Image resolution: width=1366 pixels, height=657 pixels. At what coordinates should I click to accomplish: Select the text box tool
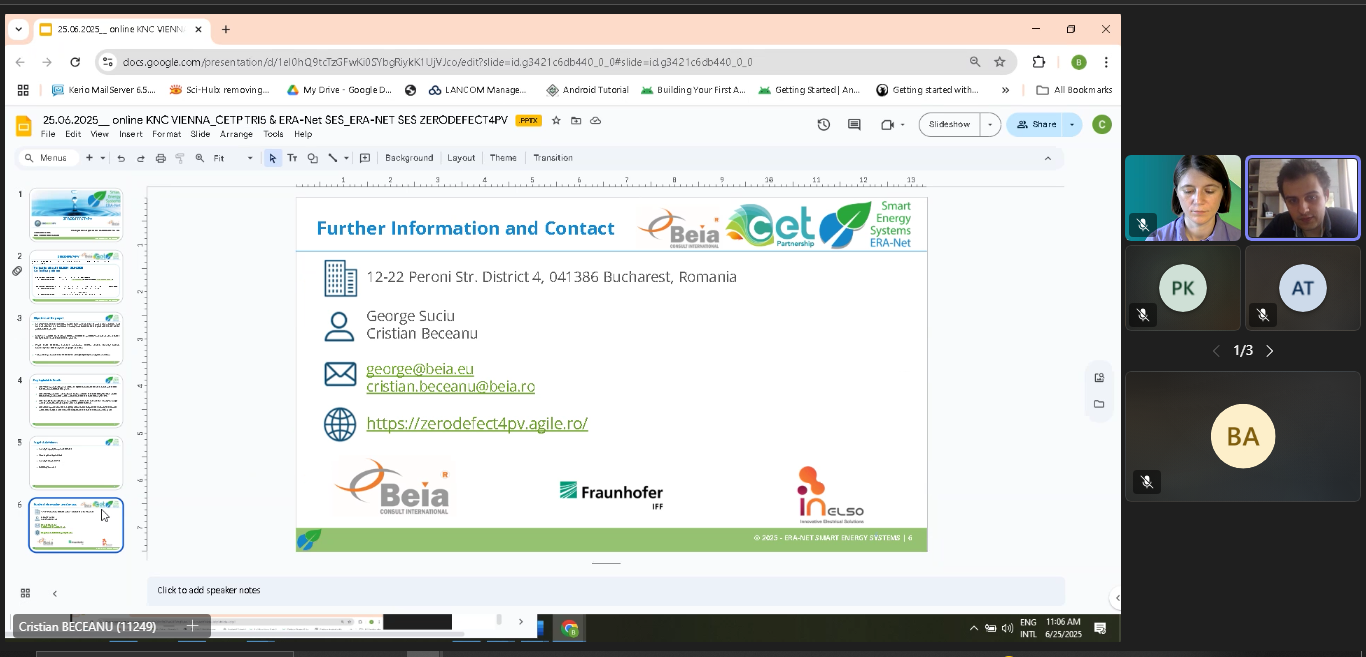292,158
